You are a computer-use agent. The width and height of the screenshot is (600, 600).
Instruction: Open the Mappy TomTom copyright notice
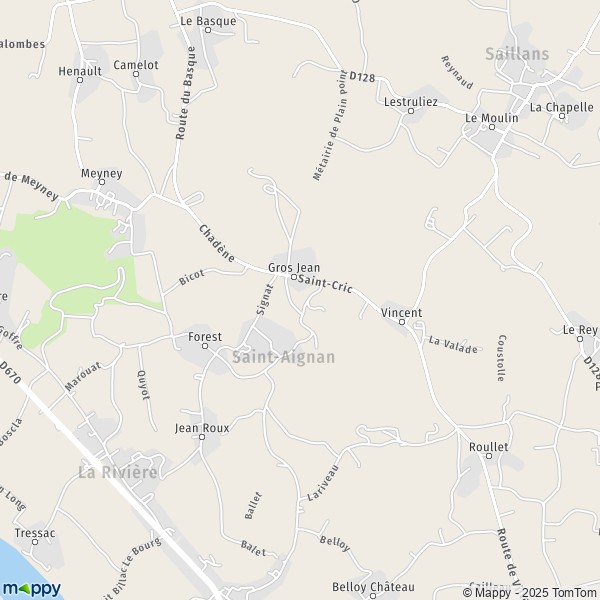click(x=531, y=593)
